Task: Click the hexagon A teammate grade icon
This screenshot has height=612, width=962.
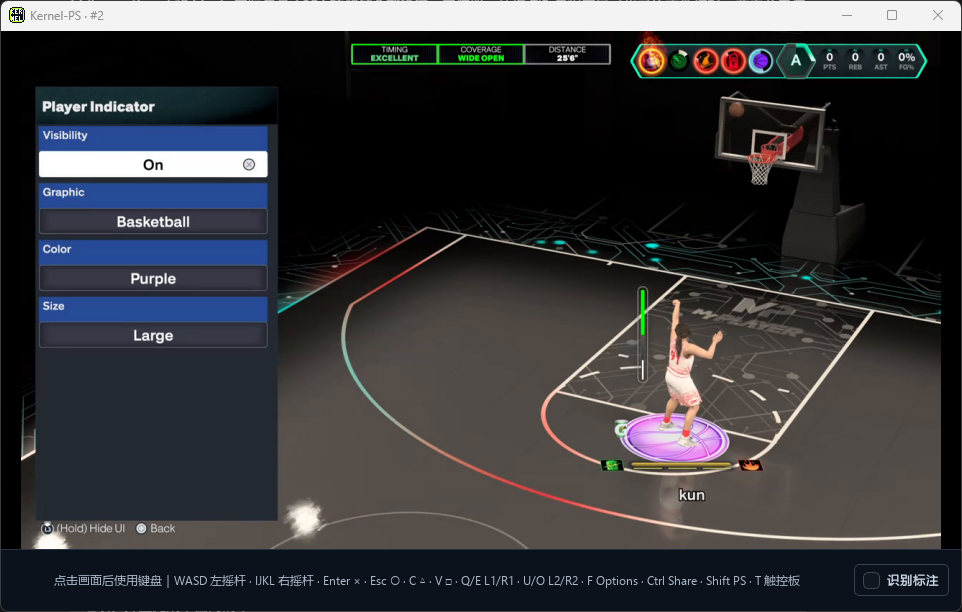Action: (x=795, y=61)
